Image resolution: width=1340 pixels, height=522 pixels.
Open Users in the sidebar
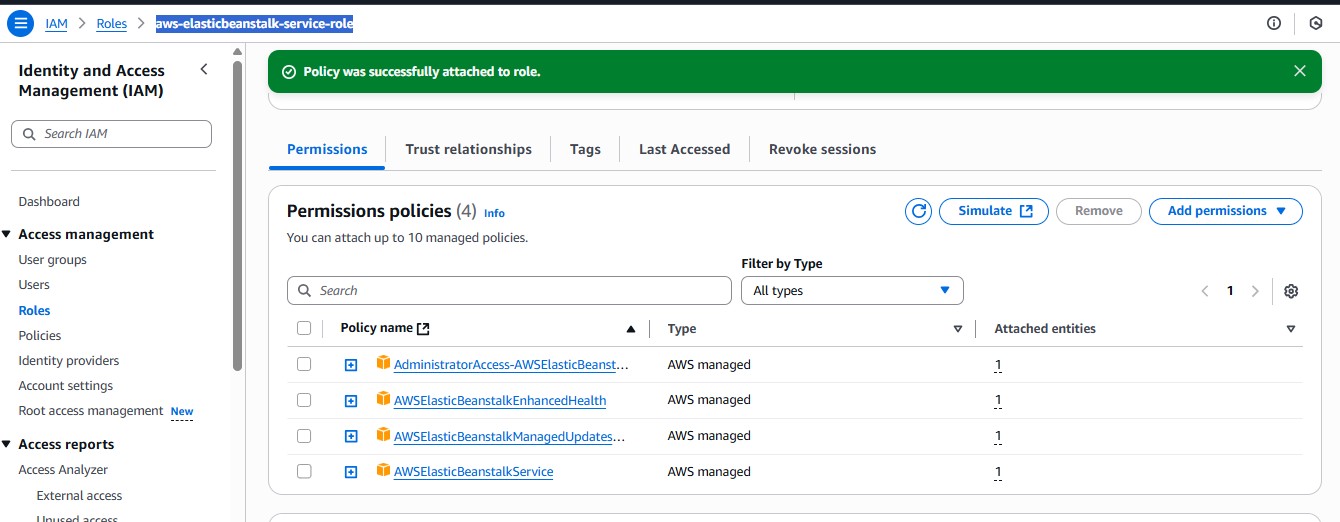[x=34, y=285]
